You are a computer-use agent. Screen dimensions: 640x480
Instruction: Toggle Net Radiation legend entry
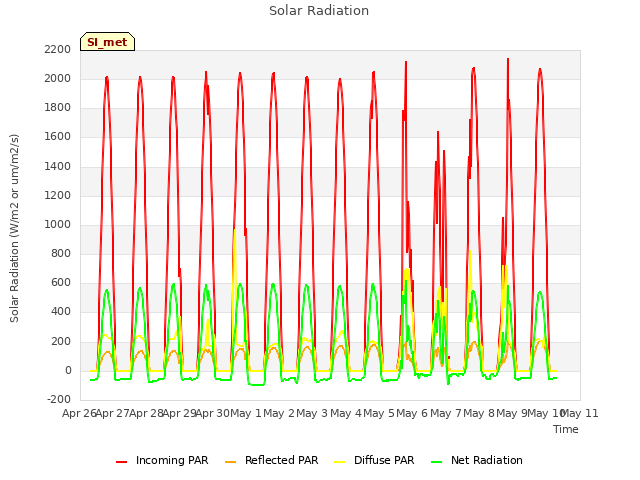[477, 460]
